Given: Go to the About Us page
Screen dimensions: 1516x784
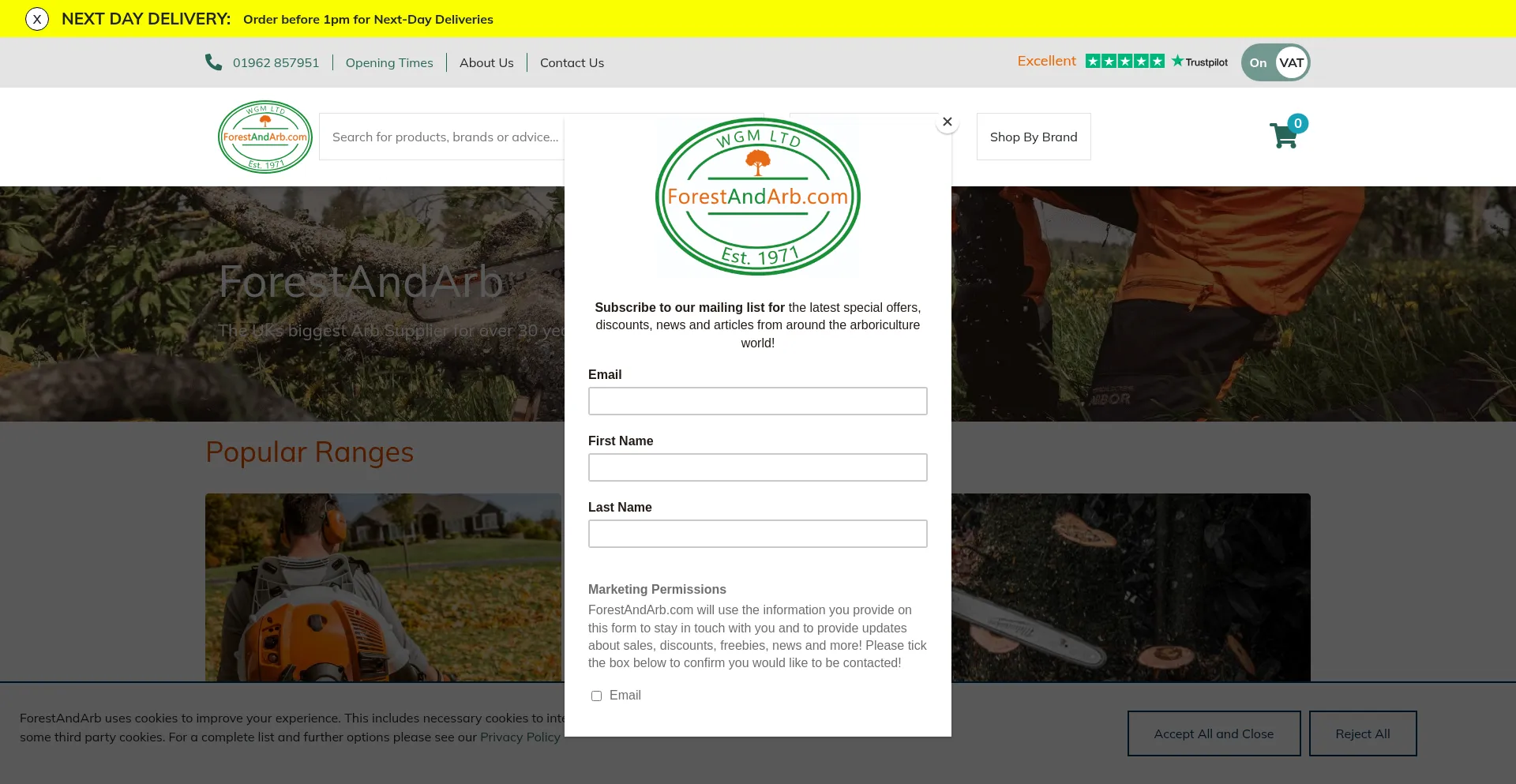Looking at the screenshot, I should pos(486,62).
